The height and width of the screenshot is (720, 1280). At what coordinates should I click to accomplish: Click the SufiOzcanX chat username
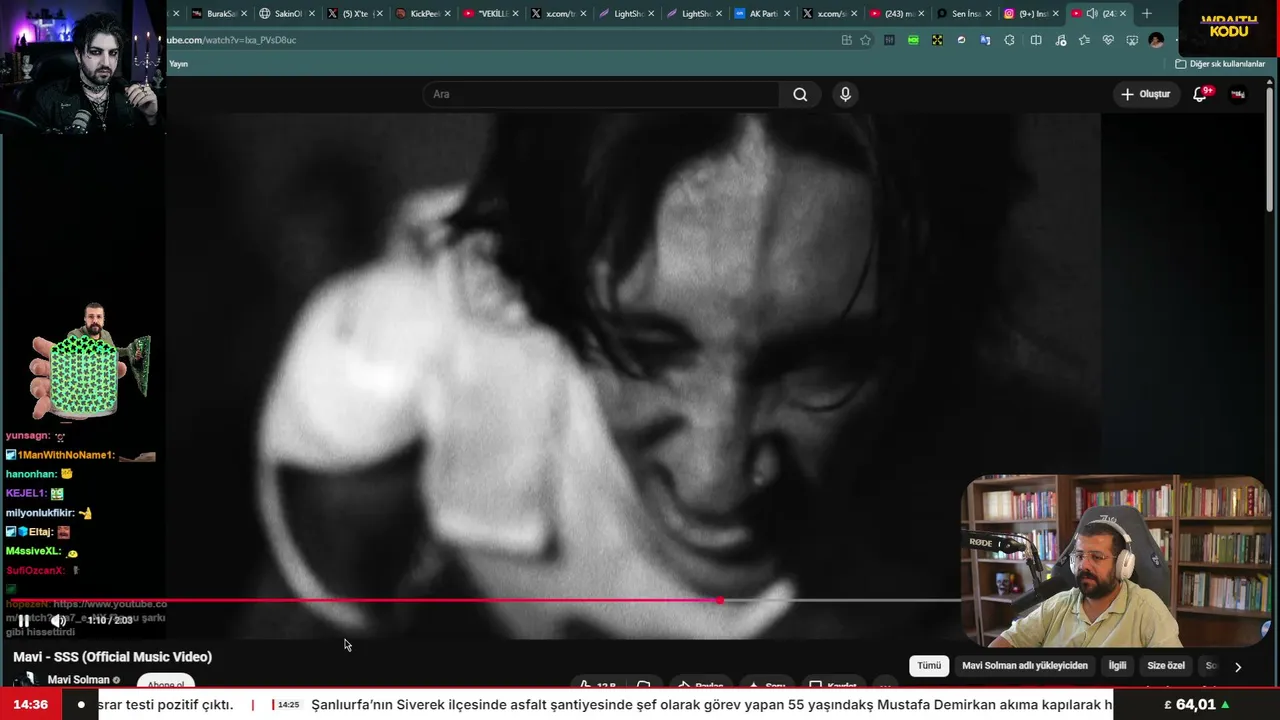35,570
